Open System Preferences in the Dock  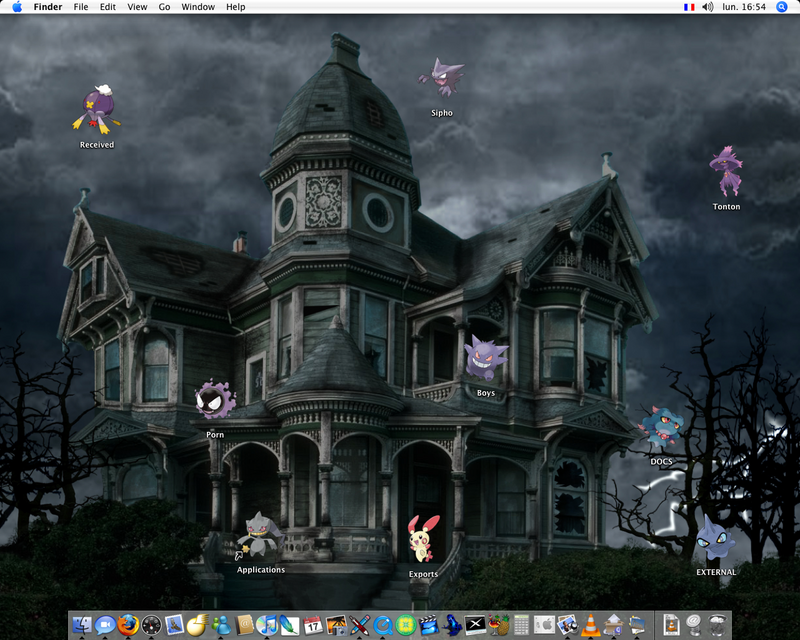544,625
